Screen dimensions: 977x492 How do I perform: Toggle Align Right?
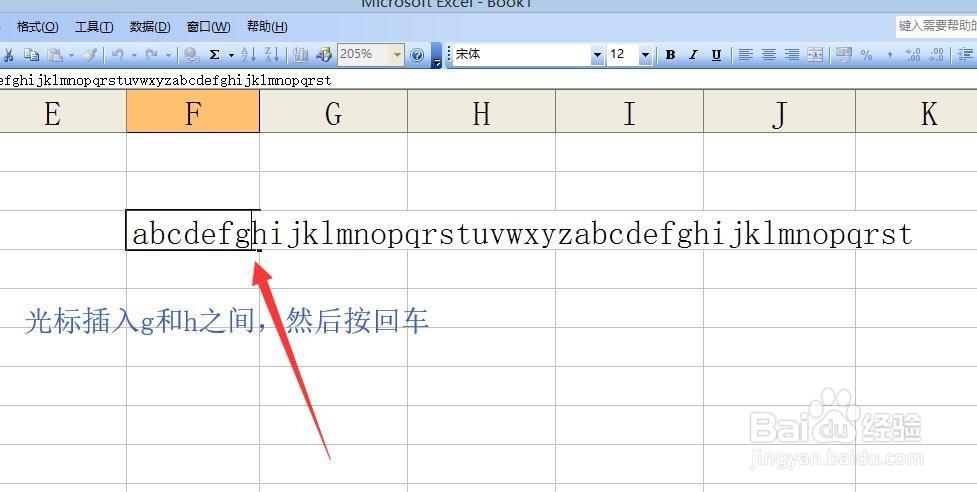[x=792, y=55]
